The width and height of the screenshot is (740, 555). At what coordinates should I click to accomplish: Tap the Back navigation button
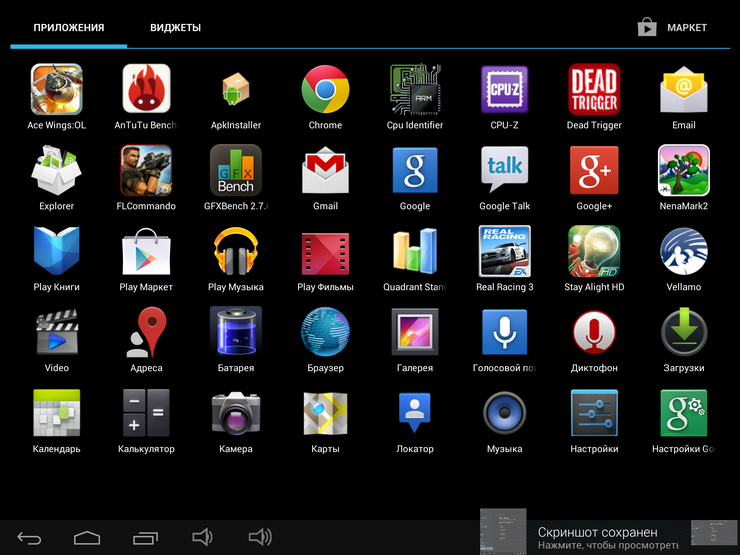30,538
